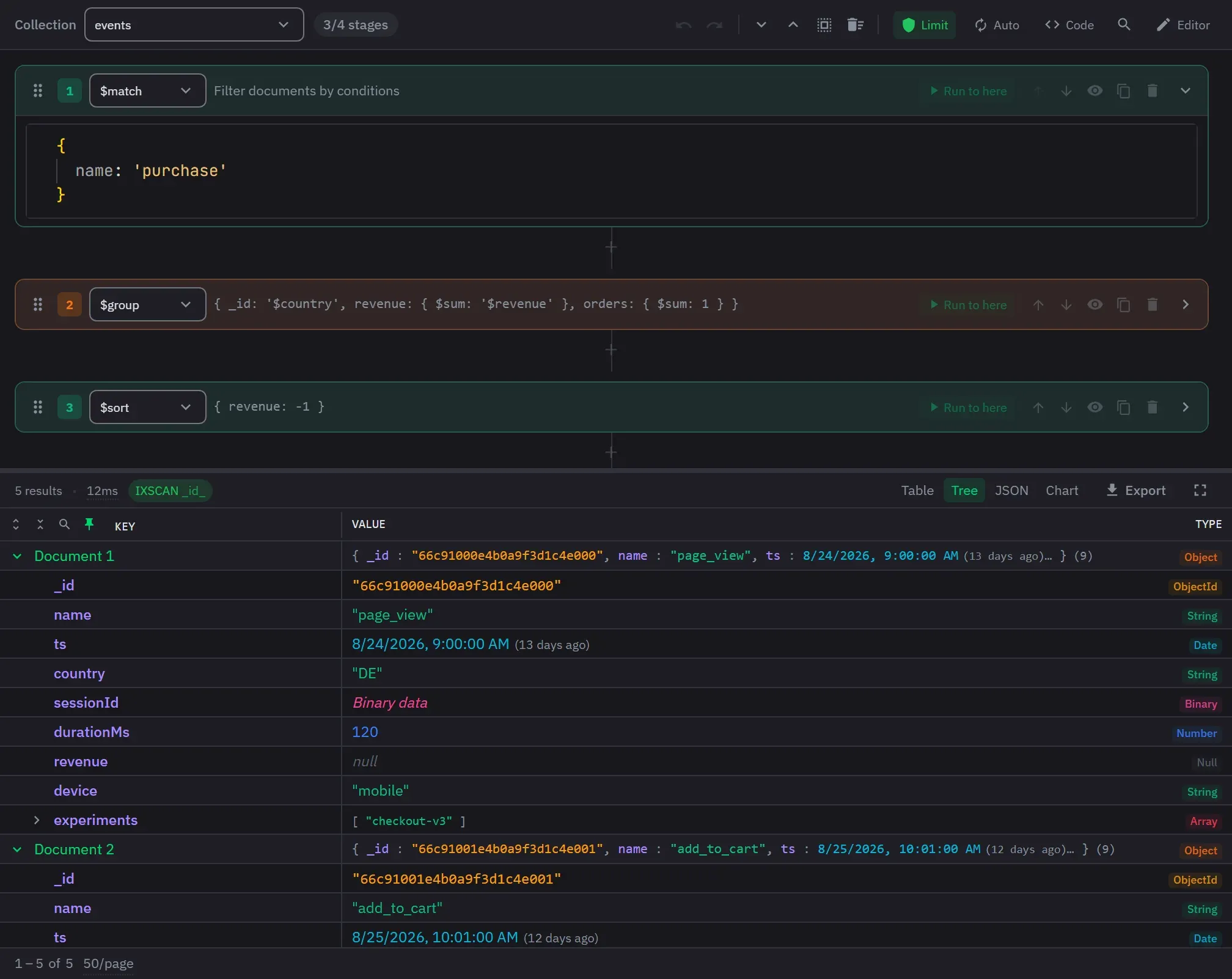The image size is (1232, 979).
Task: Delete the $match stage
Action: (1152, 91)
